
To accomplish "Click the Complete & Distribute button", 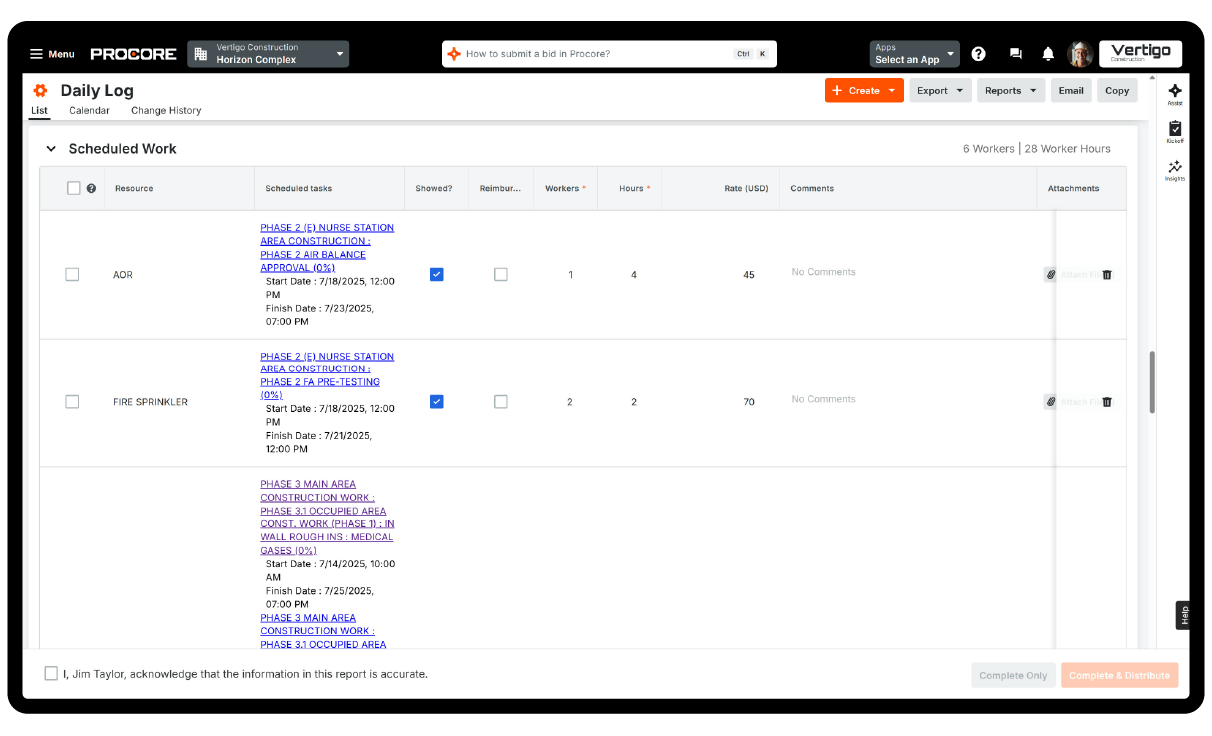I will tap(1119, 675).
